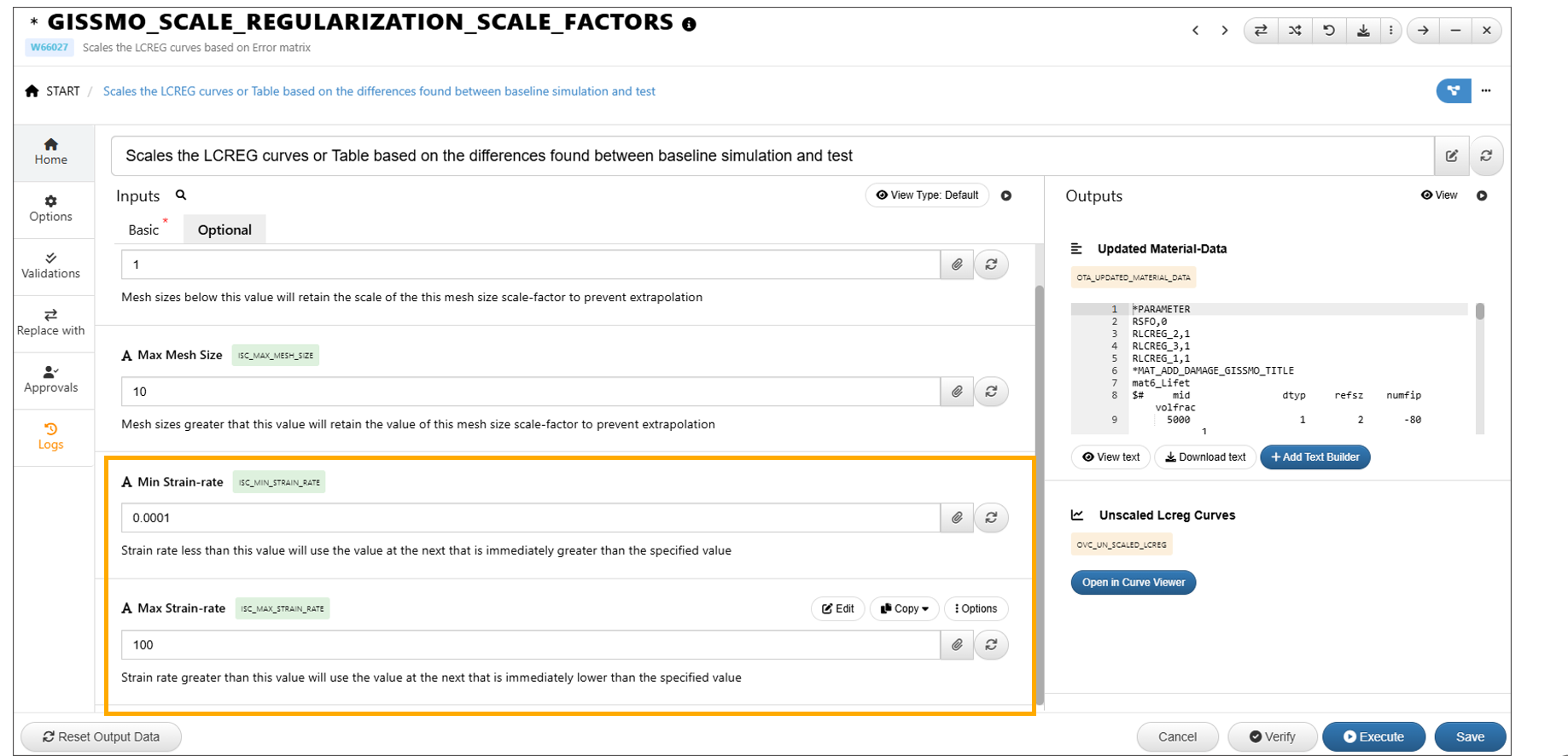This screenshot has height=756, width=1568.
Task: Click refresh icon next to Min Strain-rate field
Action: tap(991, 518)
